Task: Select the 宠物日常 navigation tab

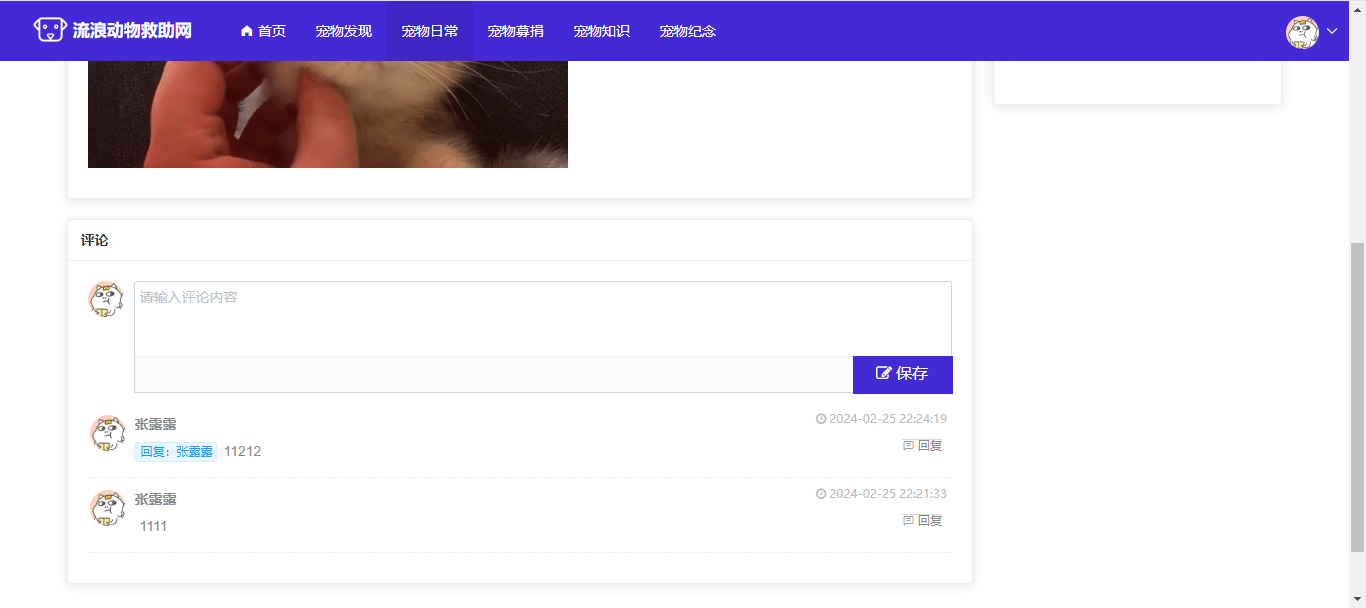Action: coord(430,31)
